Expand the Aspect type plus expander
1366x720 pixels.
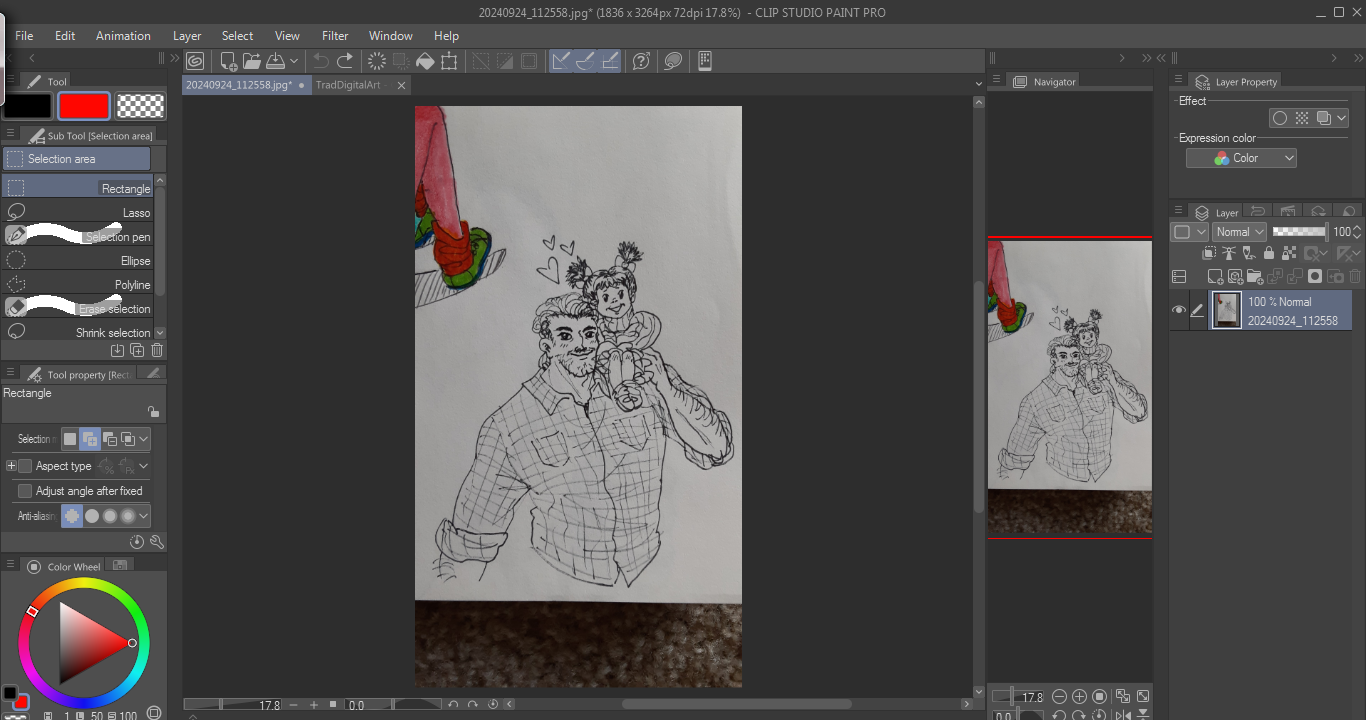[x=11, y=466]
